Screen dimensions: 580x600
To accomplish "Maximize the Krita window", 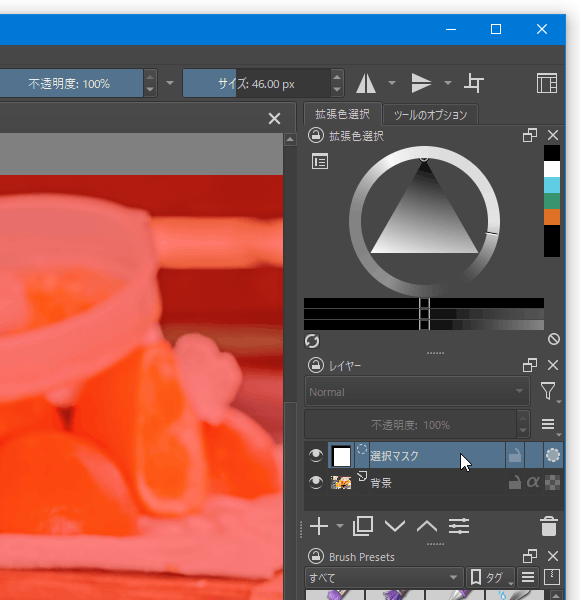I will click(x=496, y=29).
